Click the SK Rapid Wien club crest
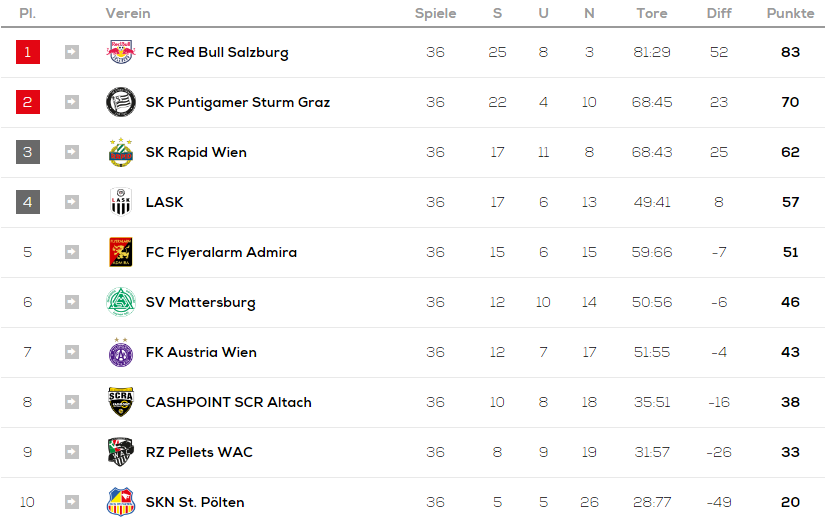Image resolution: width=825 pixels, height=526 pixels. pyautogui.click(x=120, y=152)
